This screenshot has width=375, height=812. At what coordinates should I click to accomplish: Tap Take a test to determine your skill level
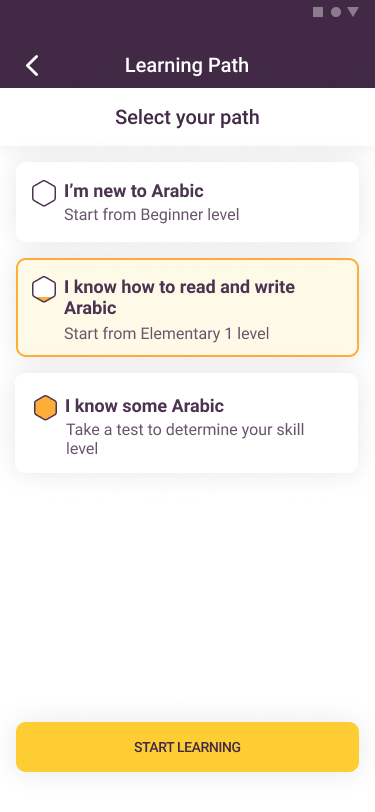point(185,439)
